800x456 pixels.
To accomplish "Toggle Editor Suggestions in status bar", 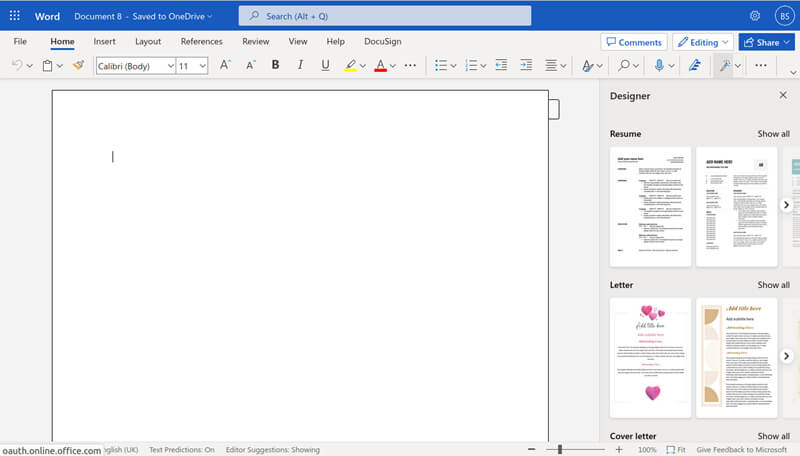I will click(x=273, y=450).
